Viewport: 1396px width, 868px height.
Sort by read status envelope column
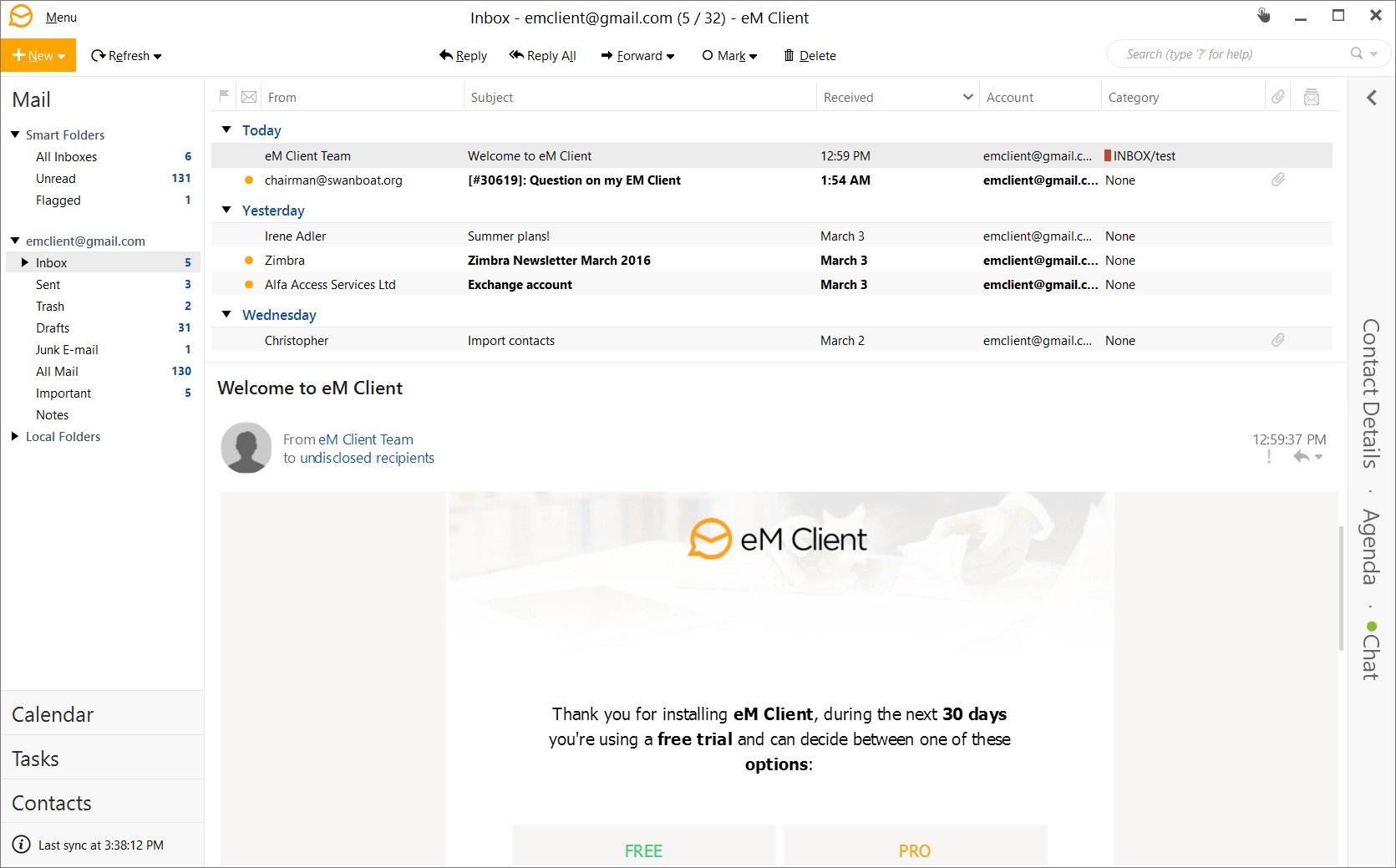(x=249, y=97)
